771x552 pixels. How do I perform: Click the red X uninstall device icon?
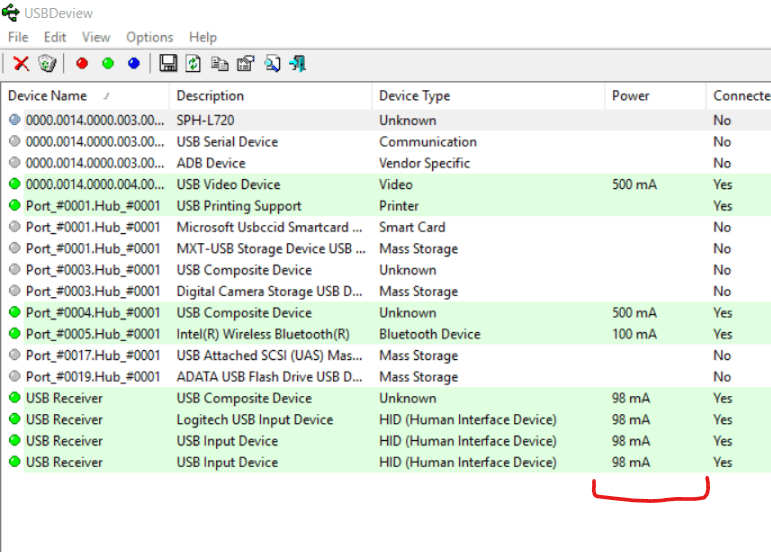[x=21, y=64]
